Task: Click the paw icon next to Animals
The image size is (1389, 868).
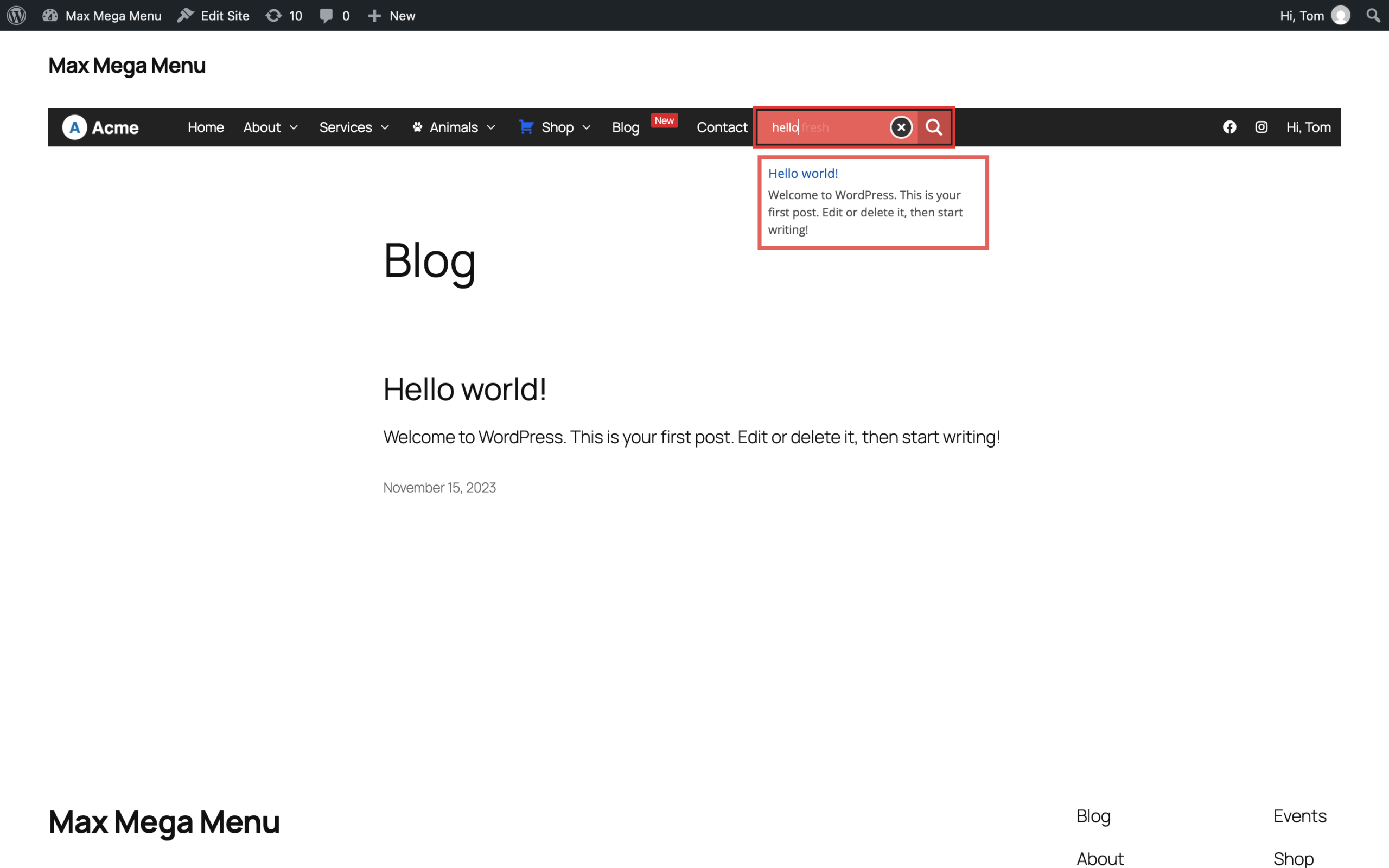Action: (417, 127)
